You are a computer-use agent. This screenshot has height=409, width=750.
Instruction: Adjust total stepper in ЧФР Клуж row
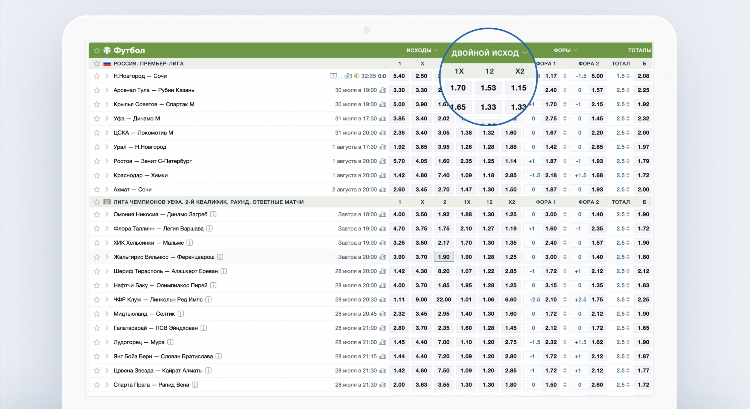point(628,299)
